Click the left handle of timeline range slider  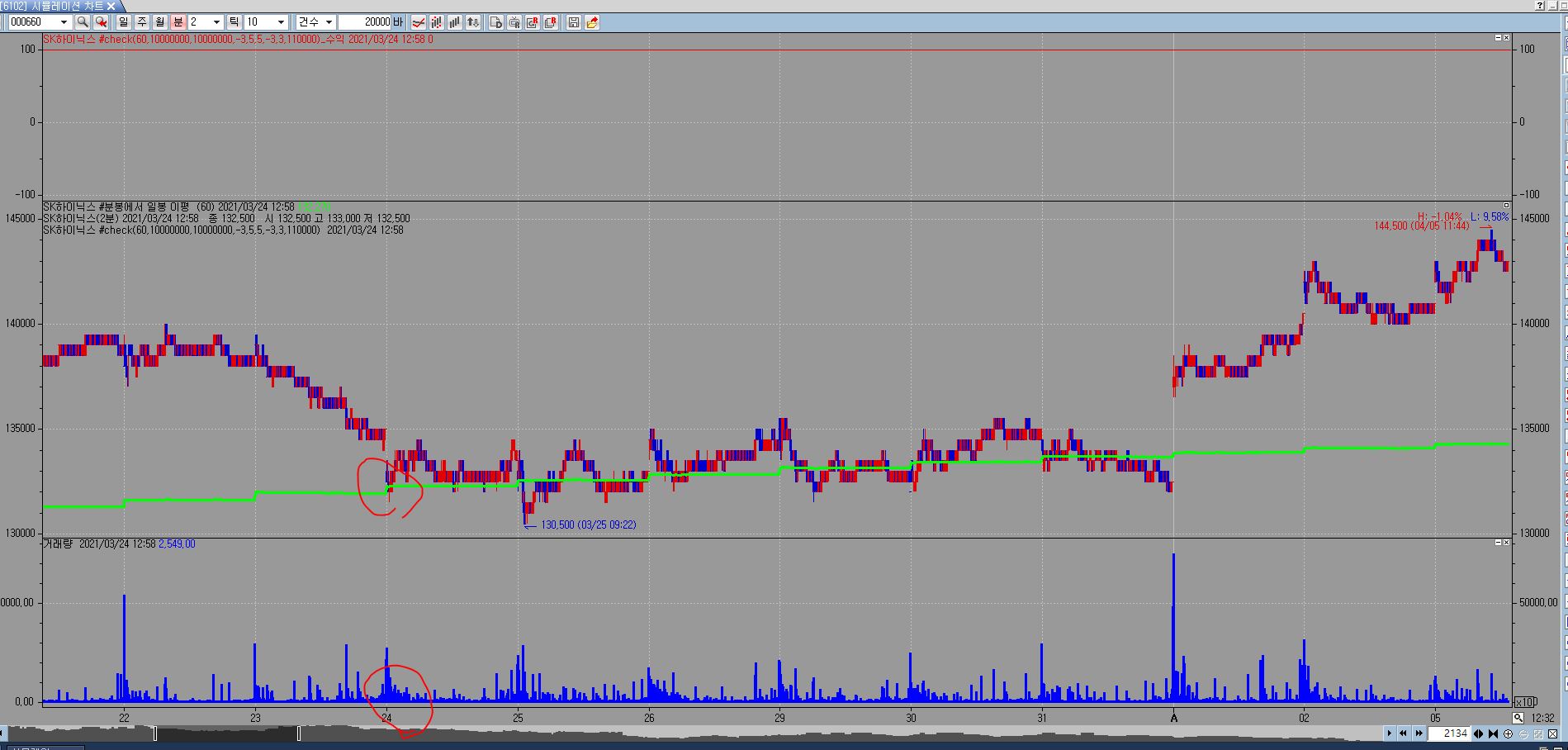tap(154, 733)
